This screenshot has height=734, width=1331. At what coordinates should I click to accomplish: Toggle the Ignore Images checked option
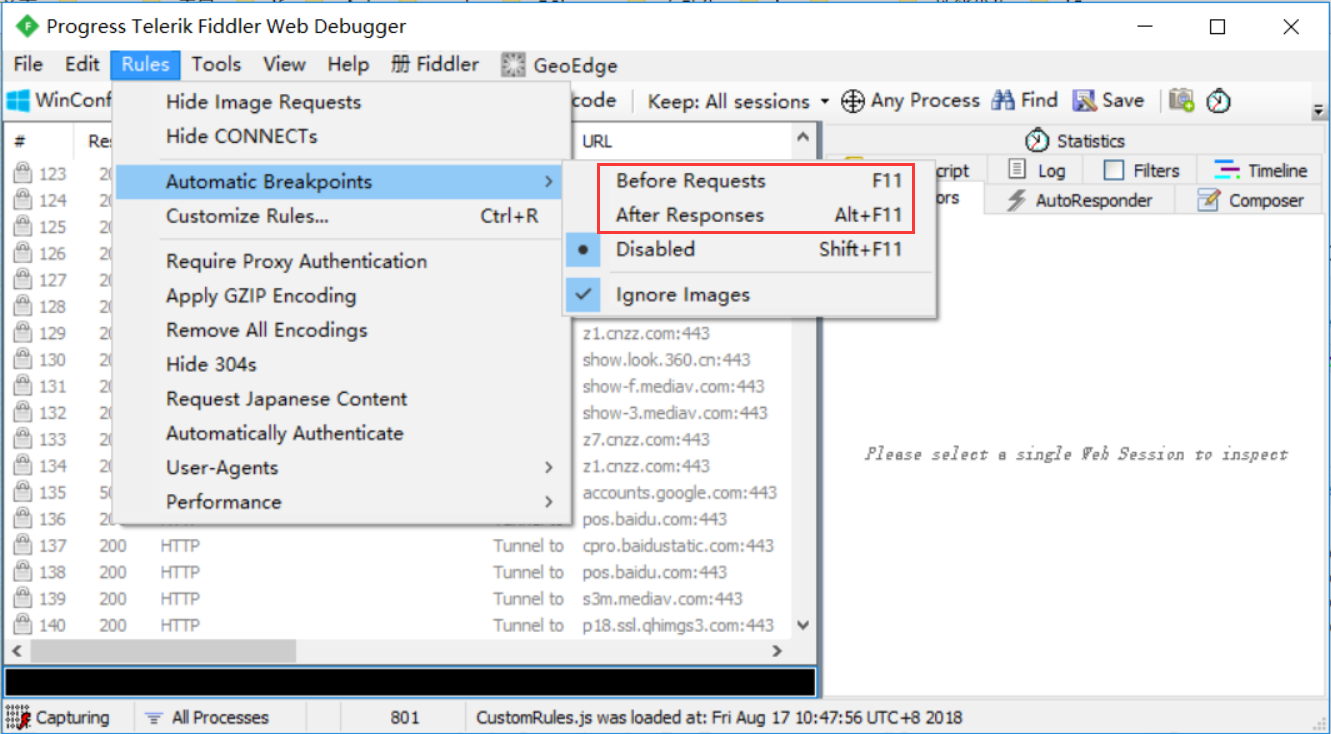coord(750,294)
